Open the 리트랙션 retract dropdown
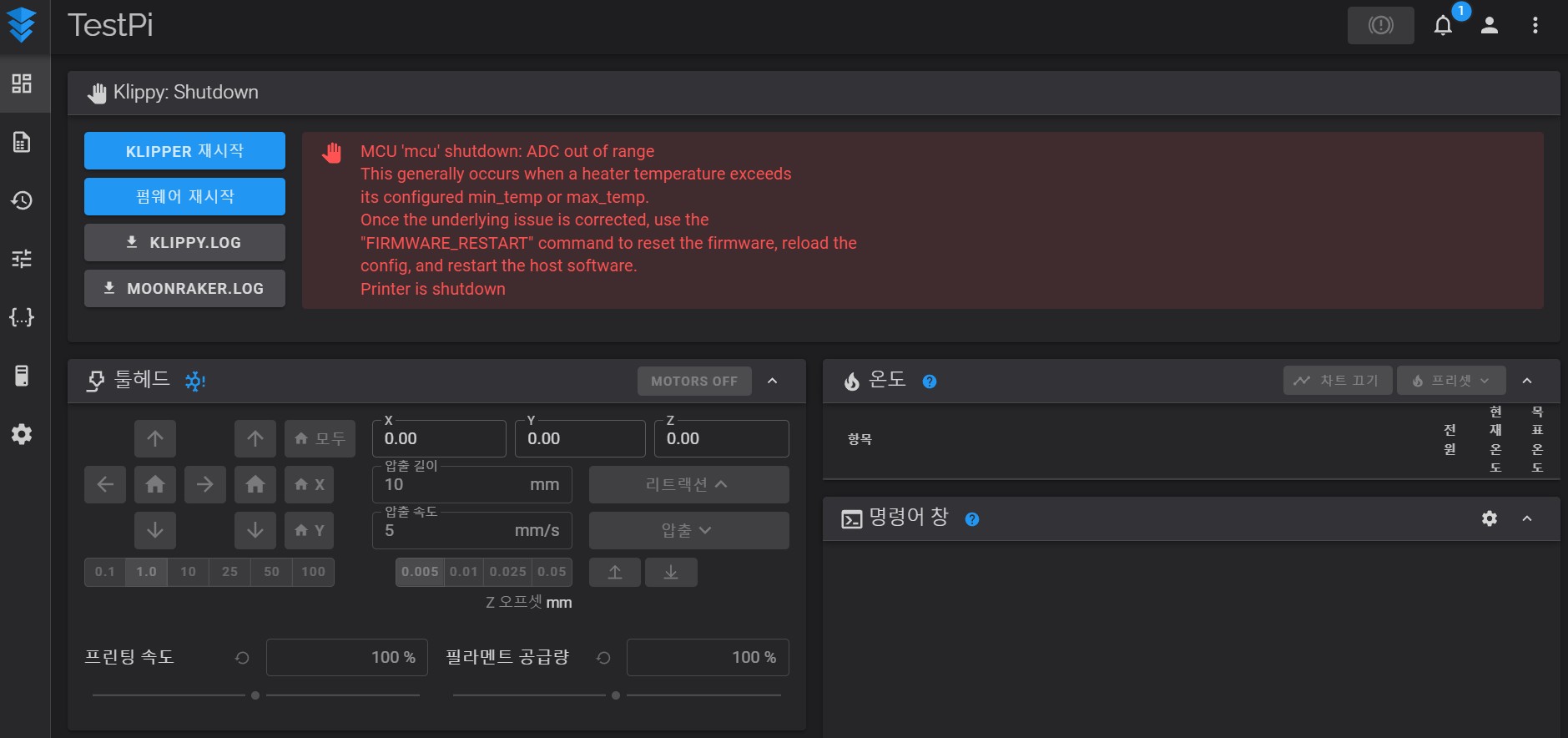This screenshot has width=1568, height=738. coord(689,484)
